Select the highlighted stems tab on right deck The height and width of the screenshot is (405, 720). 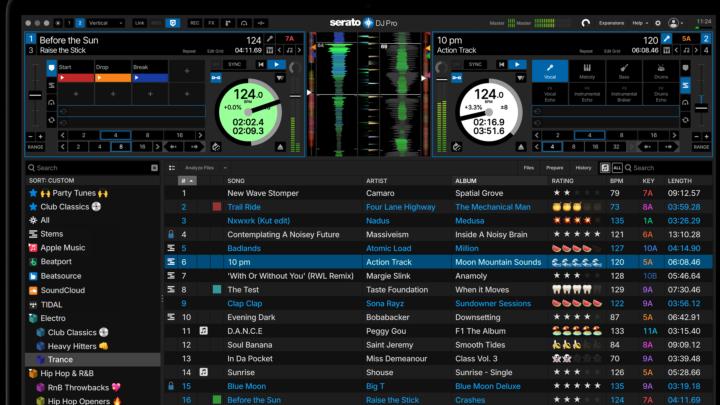[685, 85]
